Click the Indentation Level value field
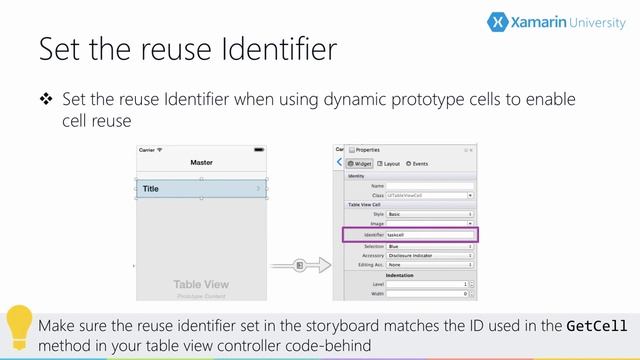 (x=427, y=284)
